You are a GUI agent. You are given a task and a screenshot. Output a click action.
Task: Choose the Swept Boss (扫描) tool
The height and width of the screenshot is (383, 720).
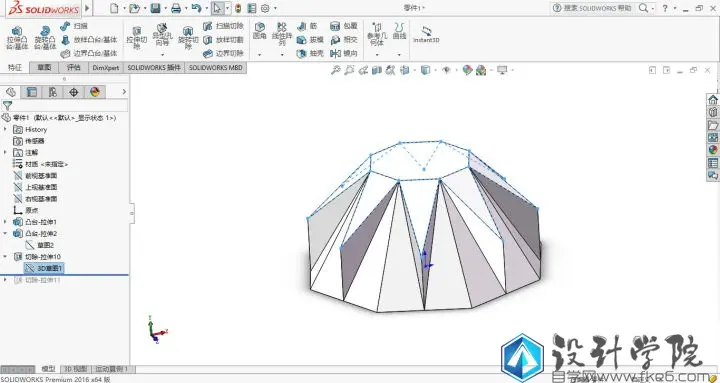(73, 26)
